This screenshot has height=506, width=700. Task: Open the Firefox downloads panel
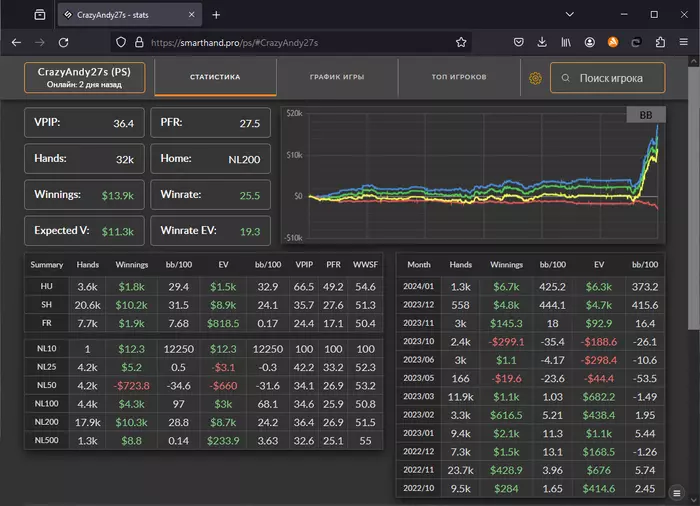(x=542, y=43)
